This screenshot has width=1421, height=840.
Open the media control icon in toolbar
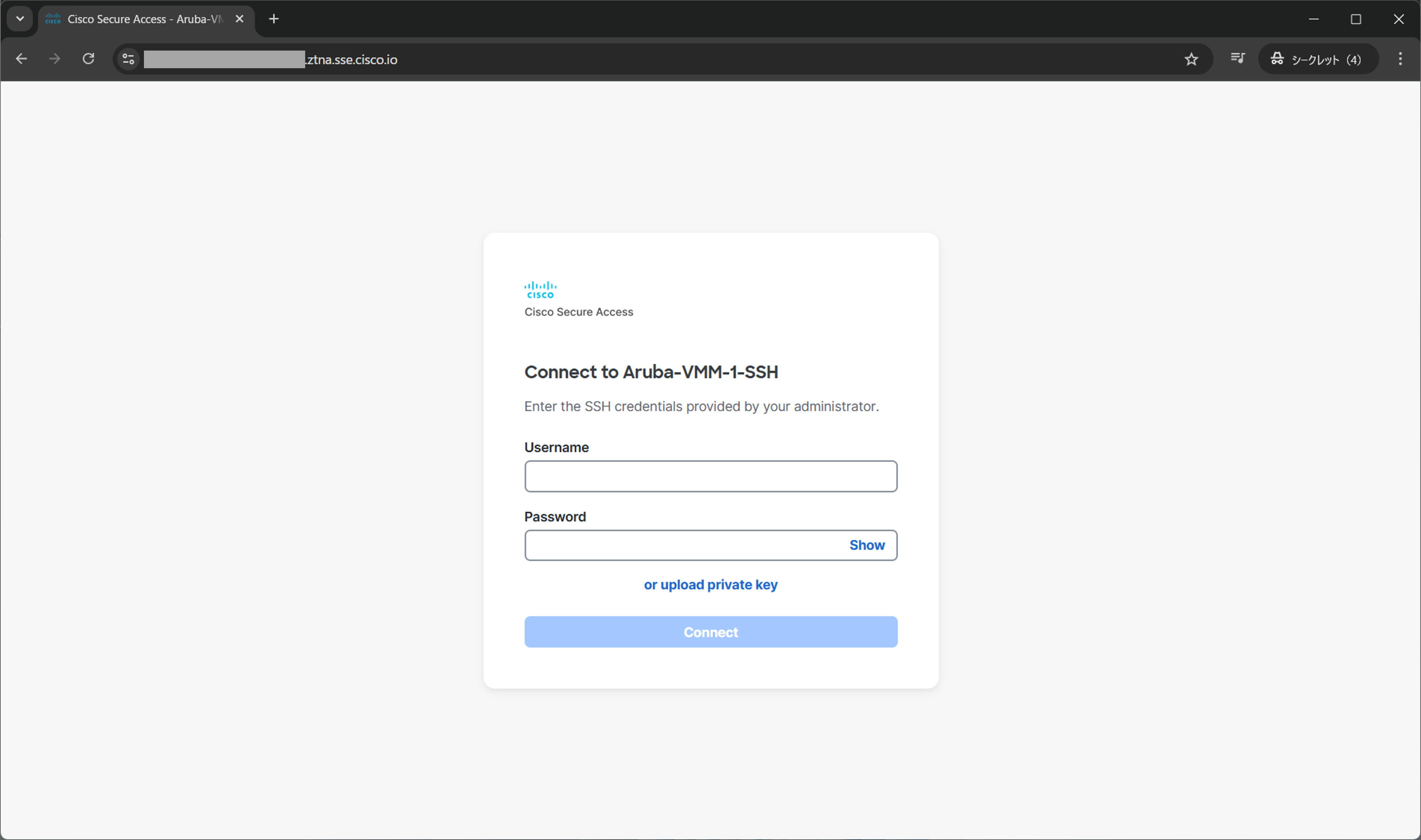point(1238,58)
